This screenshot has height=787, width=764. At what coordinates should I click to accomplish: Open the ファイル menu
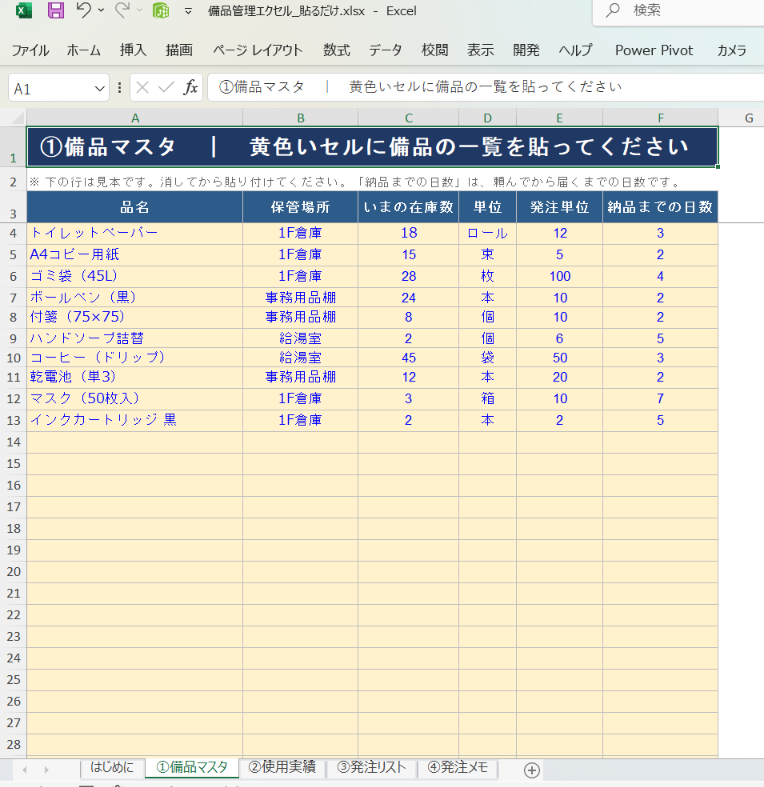(30, 50)
